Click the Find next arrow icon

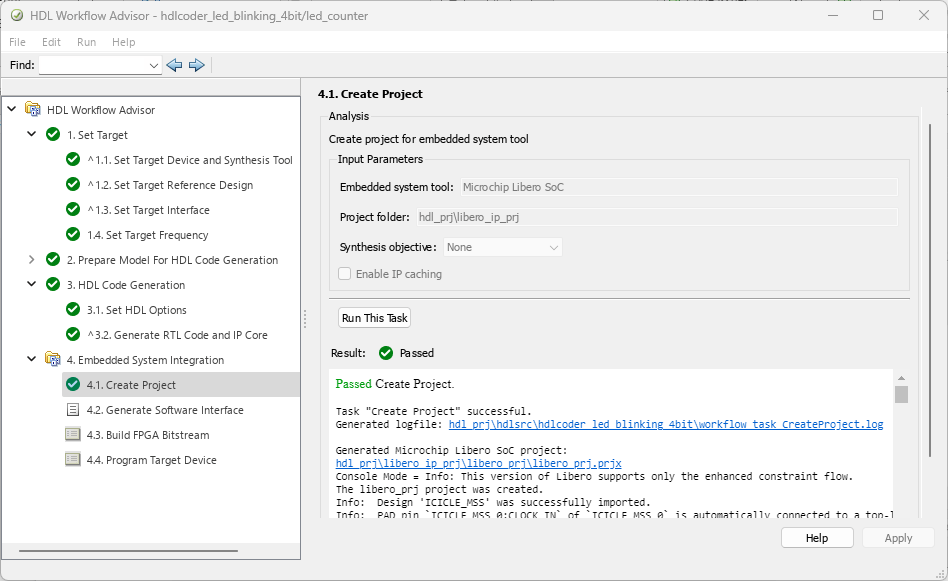pos(197,65)
